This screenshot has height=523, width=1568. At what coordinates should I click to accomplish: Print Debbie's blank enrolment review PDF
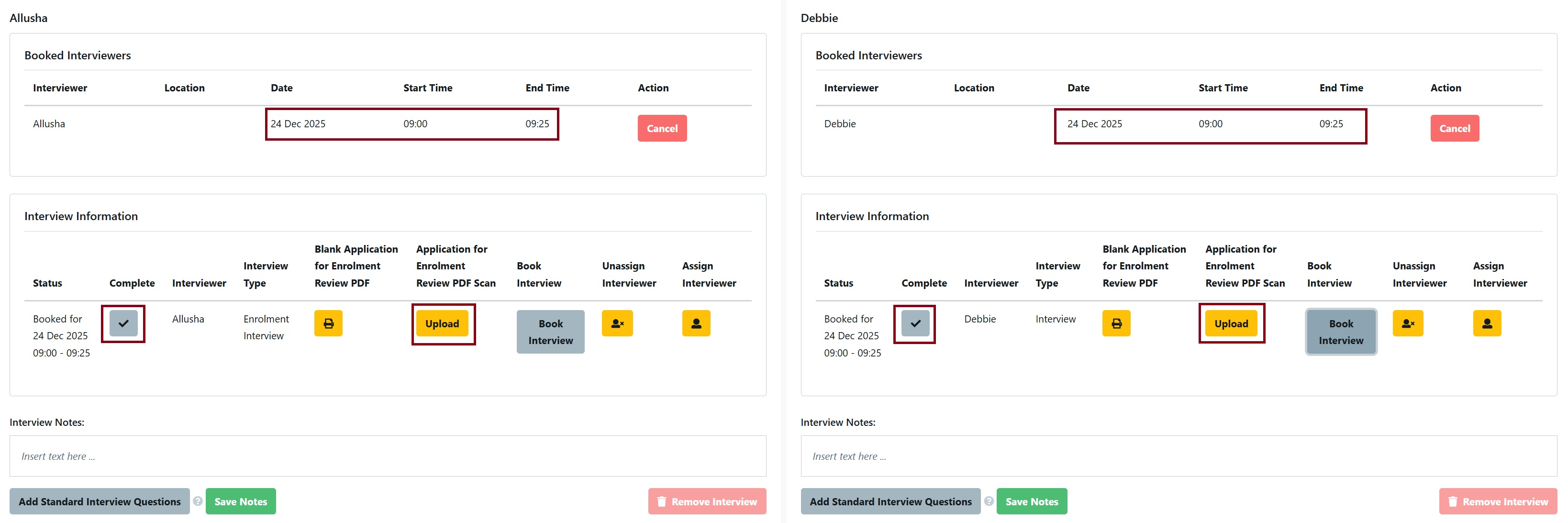pyautogui.click(x=1116, y=323)
